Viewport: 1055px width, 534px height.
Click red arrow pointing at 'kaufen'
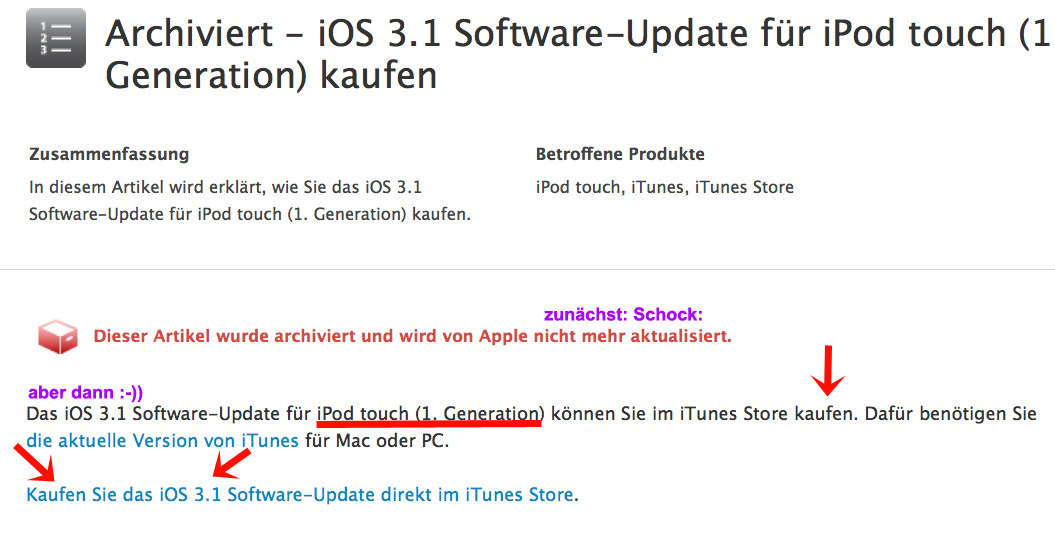(x=828, y=371)
